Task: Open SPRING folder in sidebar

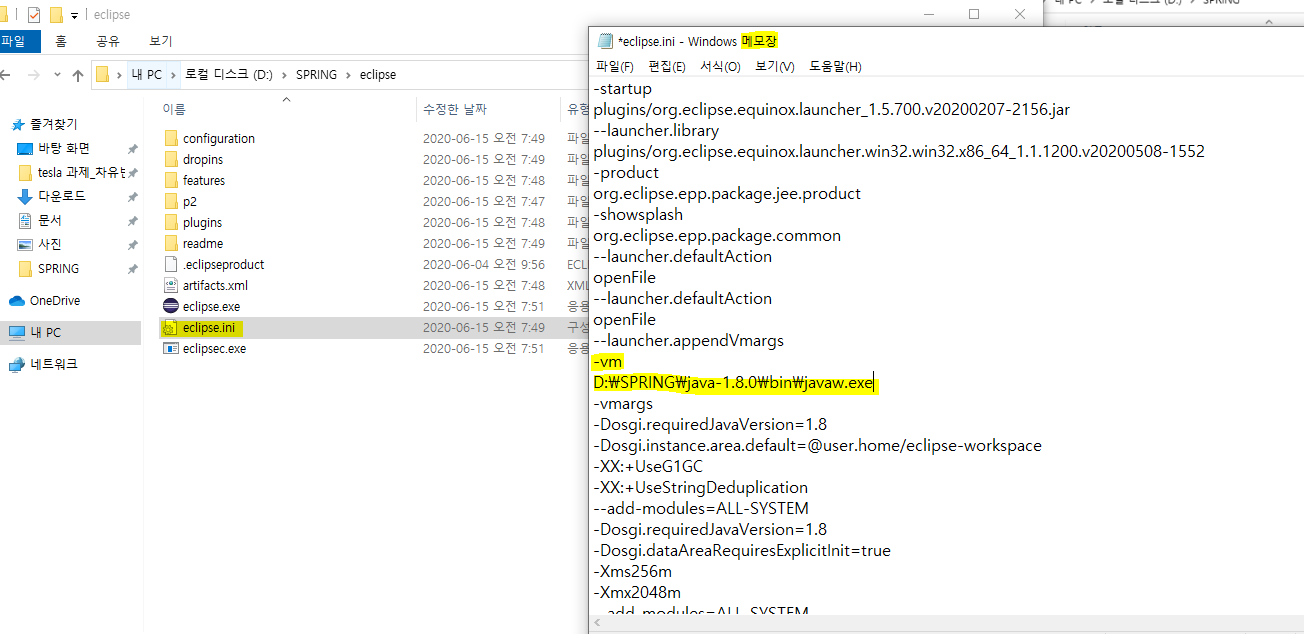Action: pos(58,268)
